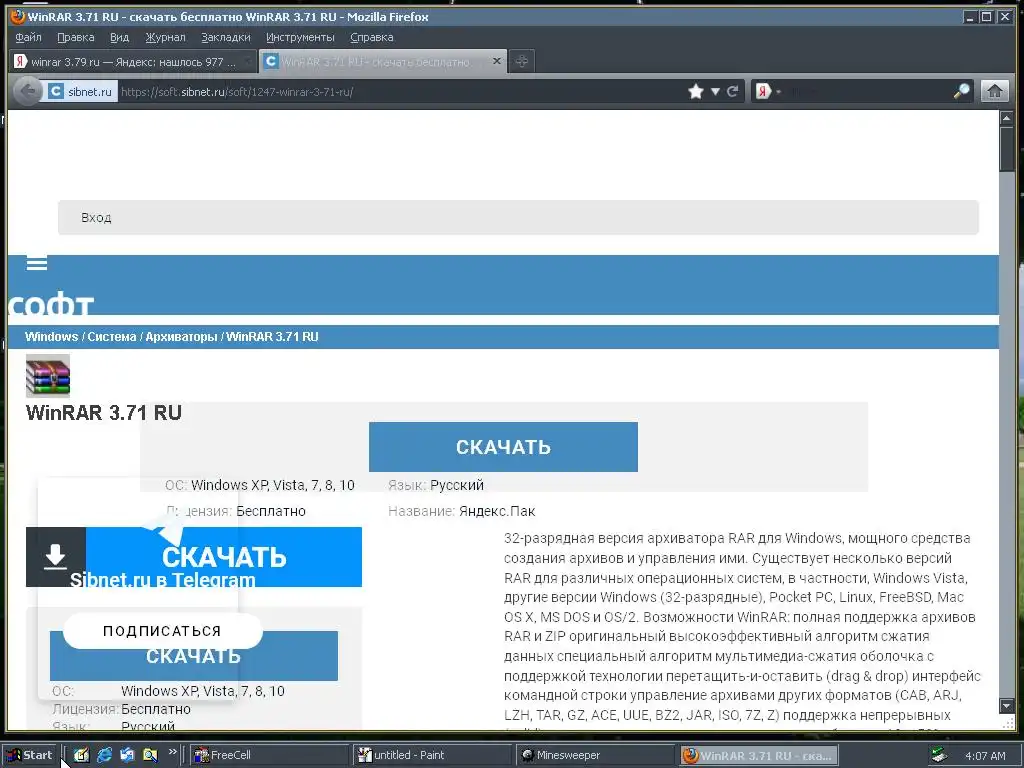Click the scrollbar down arrow
The image size is (1024, 768).
[1006, 705]
